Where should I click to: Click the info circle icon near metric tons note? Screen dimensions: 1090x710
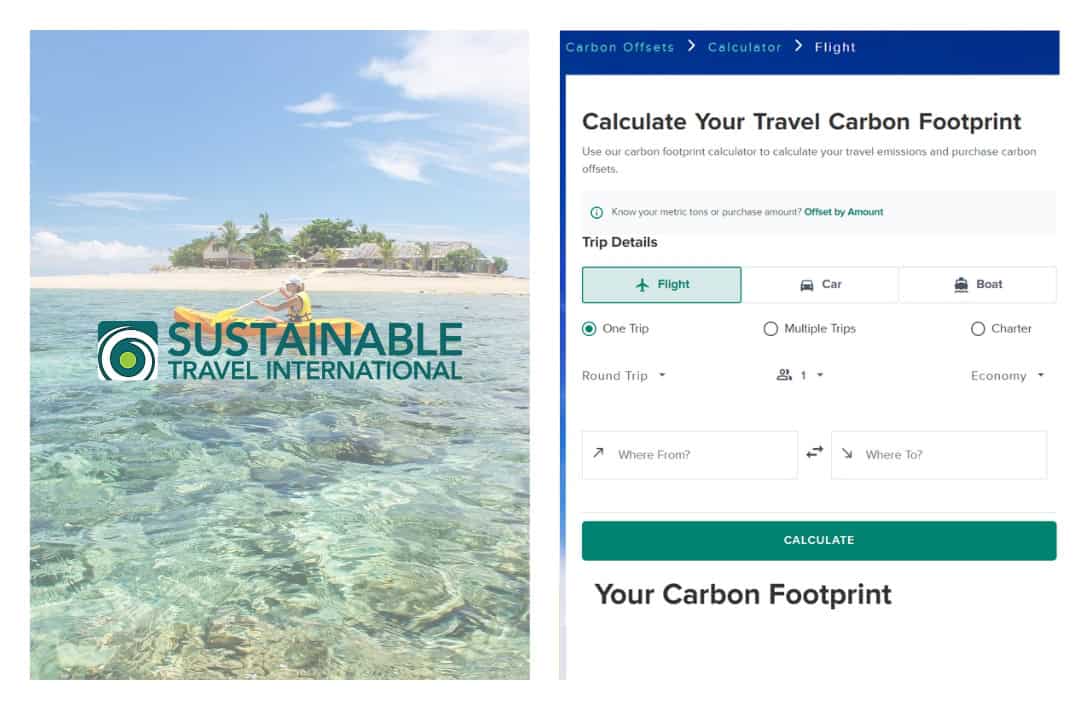pos(596,212)
